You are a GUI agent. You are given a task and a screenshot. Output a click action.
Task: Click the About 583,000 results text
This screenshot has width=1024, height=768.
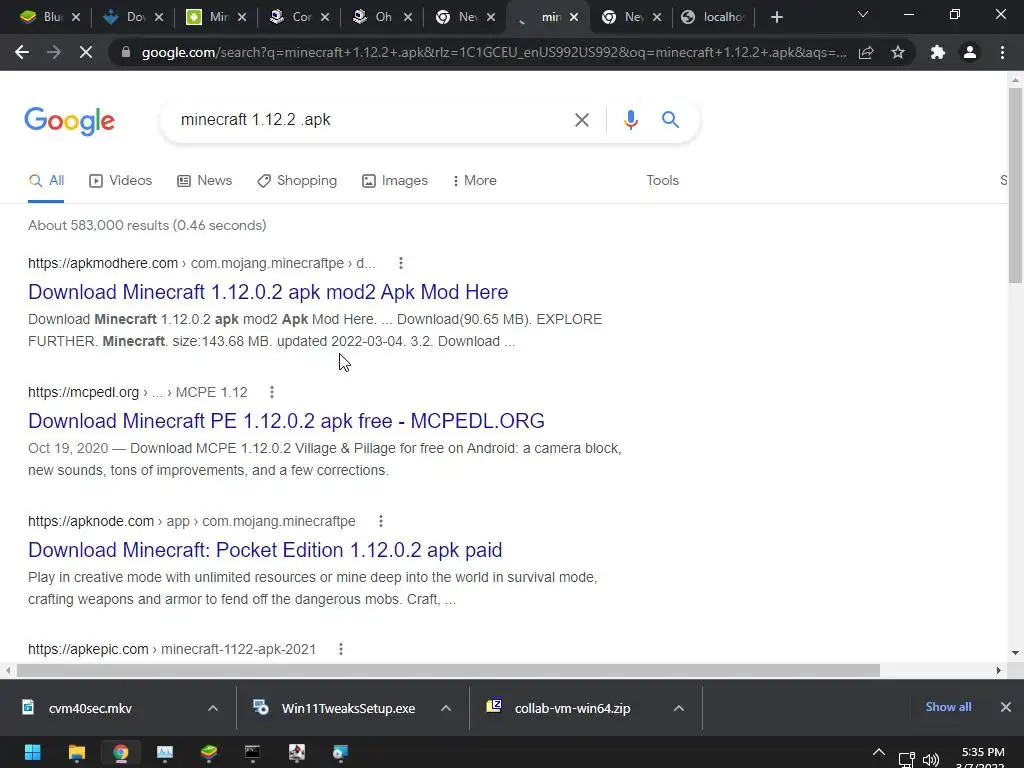pyautogui.click(x=147, y=225)
